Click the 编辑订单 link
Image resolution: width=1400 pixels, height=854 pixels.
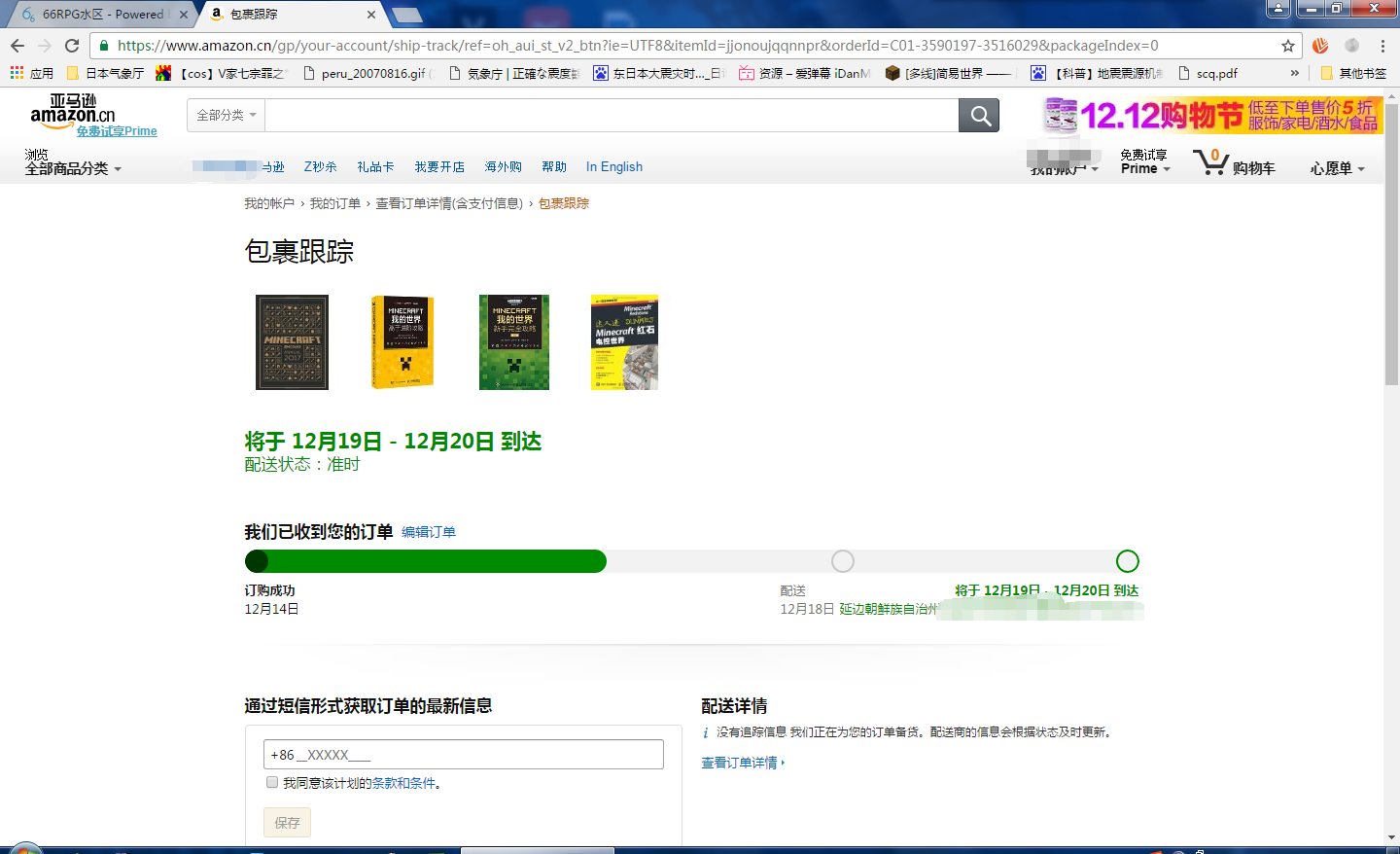click(x=429, y=532)
